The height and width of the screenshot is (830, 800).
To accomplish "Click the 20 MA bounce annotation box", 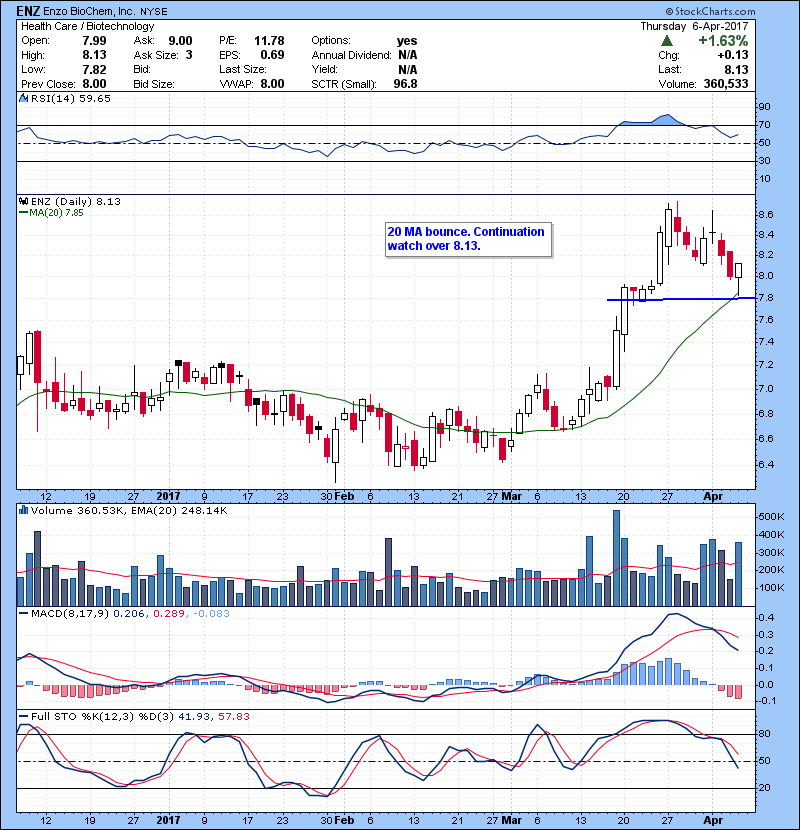I will (469, 239).
